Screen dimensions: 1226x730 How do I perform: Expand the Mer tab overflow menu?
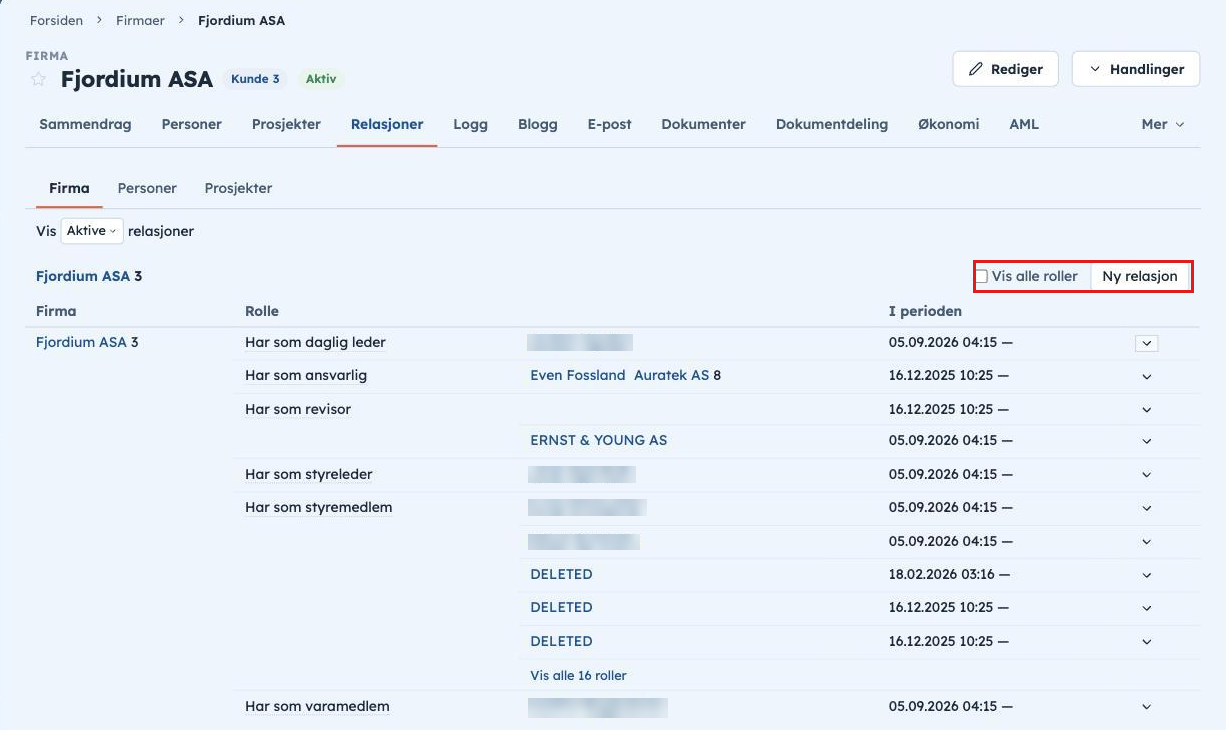coord(1163,124)
